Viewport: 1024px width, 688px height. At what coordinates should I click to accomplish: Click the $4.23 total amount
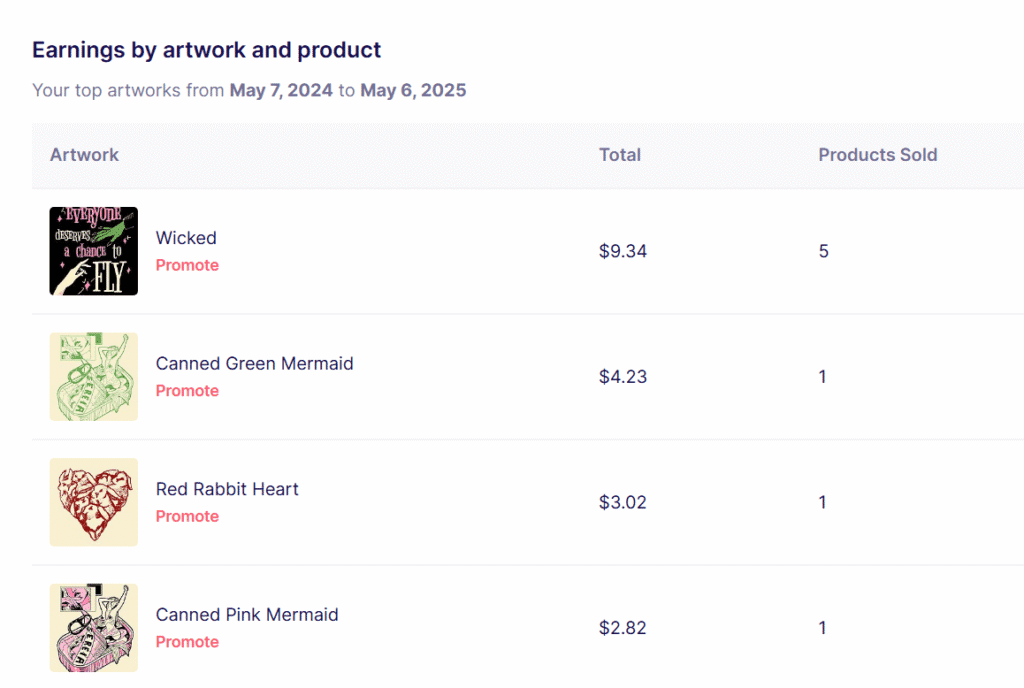point(622,377)
